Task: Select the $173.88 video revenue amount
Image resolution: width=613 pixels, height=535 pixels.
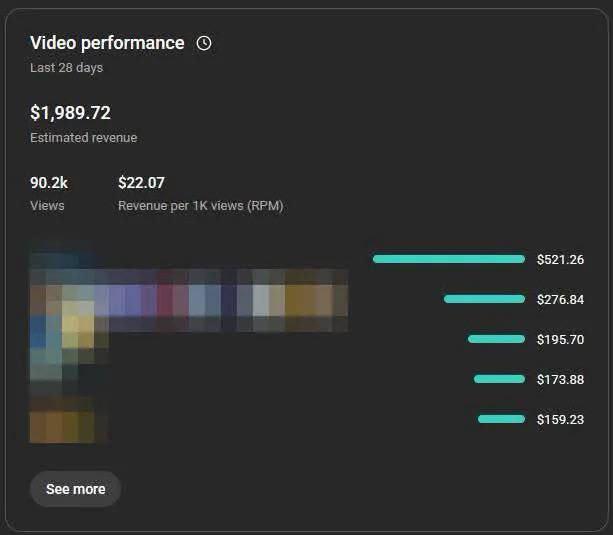Action: pos(560,379)
